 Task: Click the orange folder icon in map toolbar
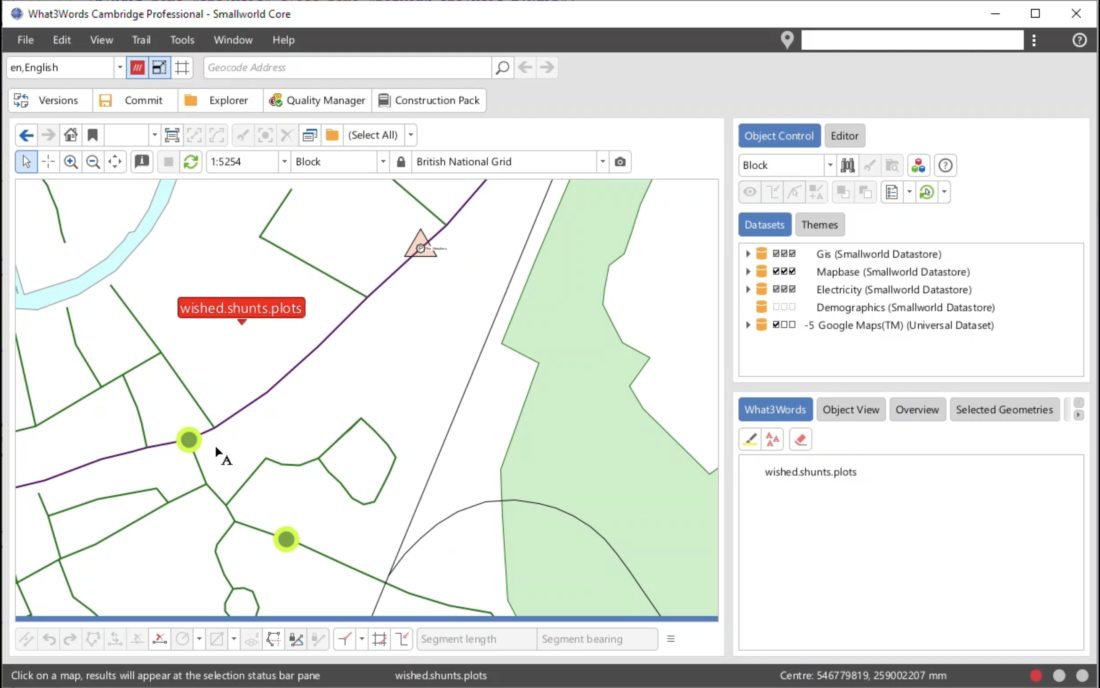[333, 135]
